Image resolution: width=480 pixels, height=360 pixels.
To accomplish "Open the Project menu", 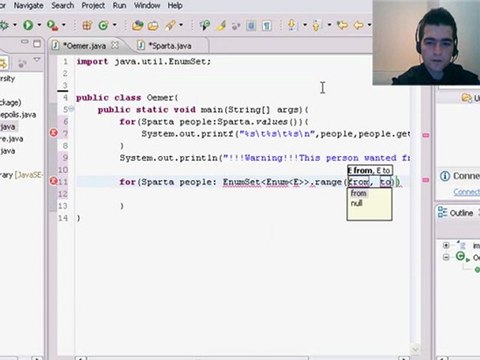I will (x=93, y=6).
